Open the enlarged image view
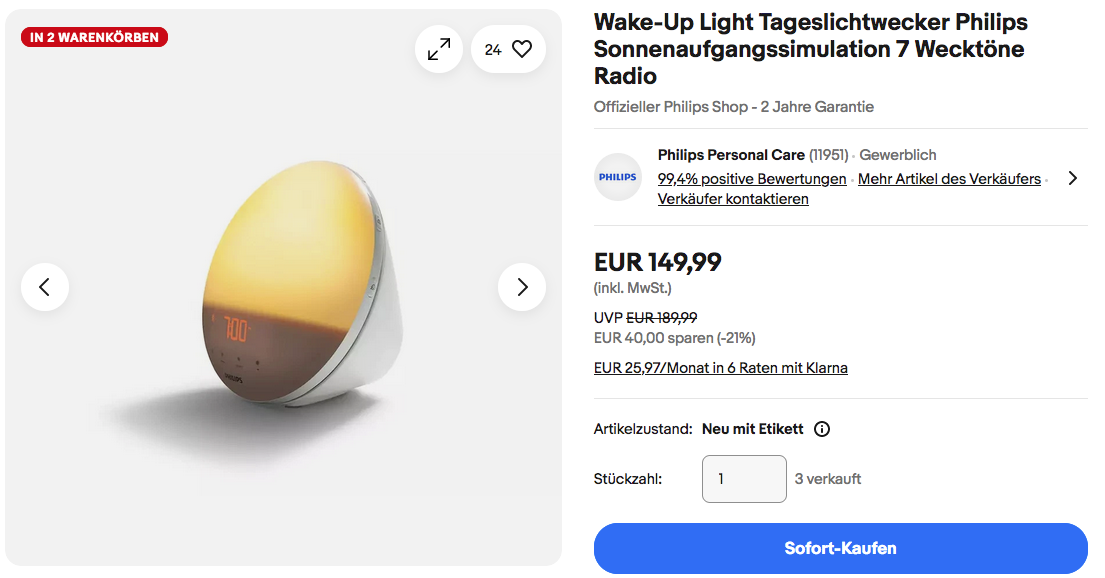Viewport: 1105px width, 578px height. [439, 49]
